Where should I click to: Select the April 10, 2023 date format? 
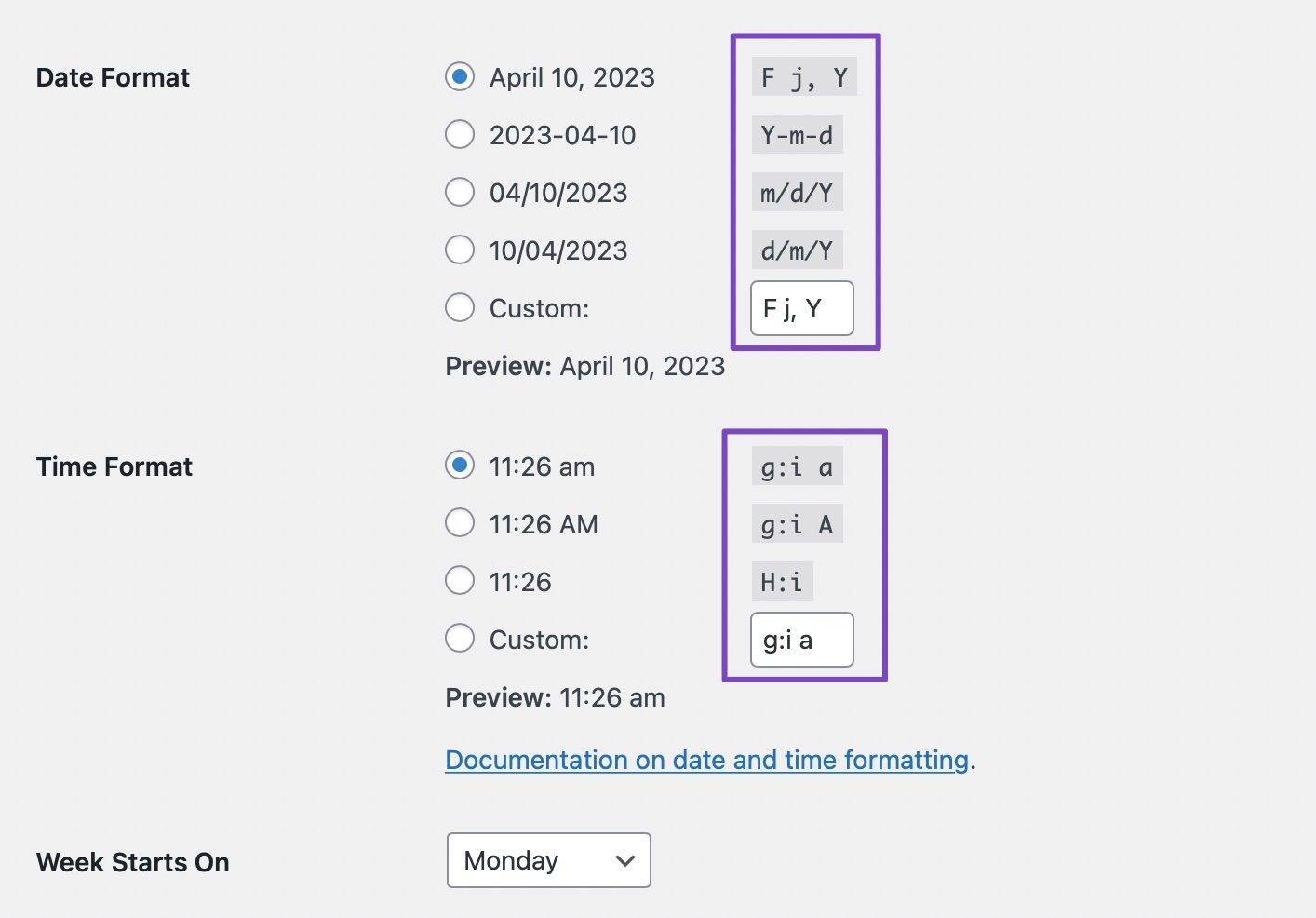[x=460, y=77]
